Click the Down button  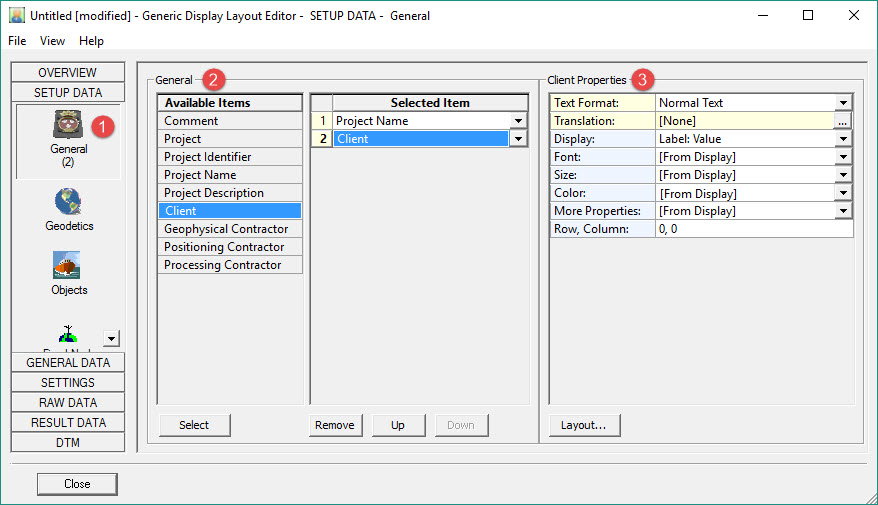(461, 425)
